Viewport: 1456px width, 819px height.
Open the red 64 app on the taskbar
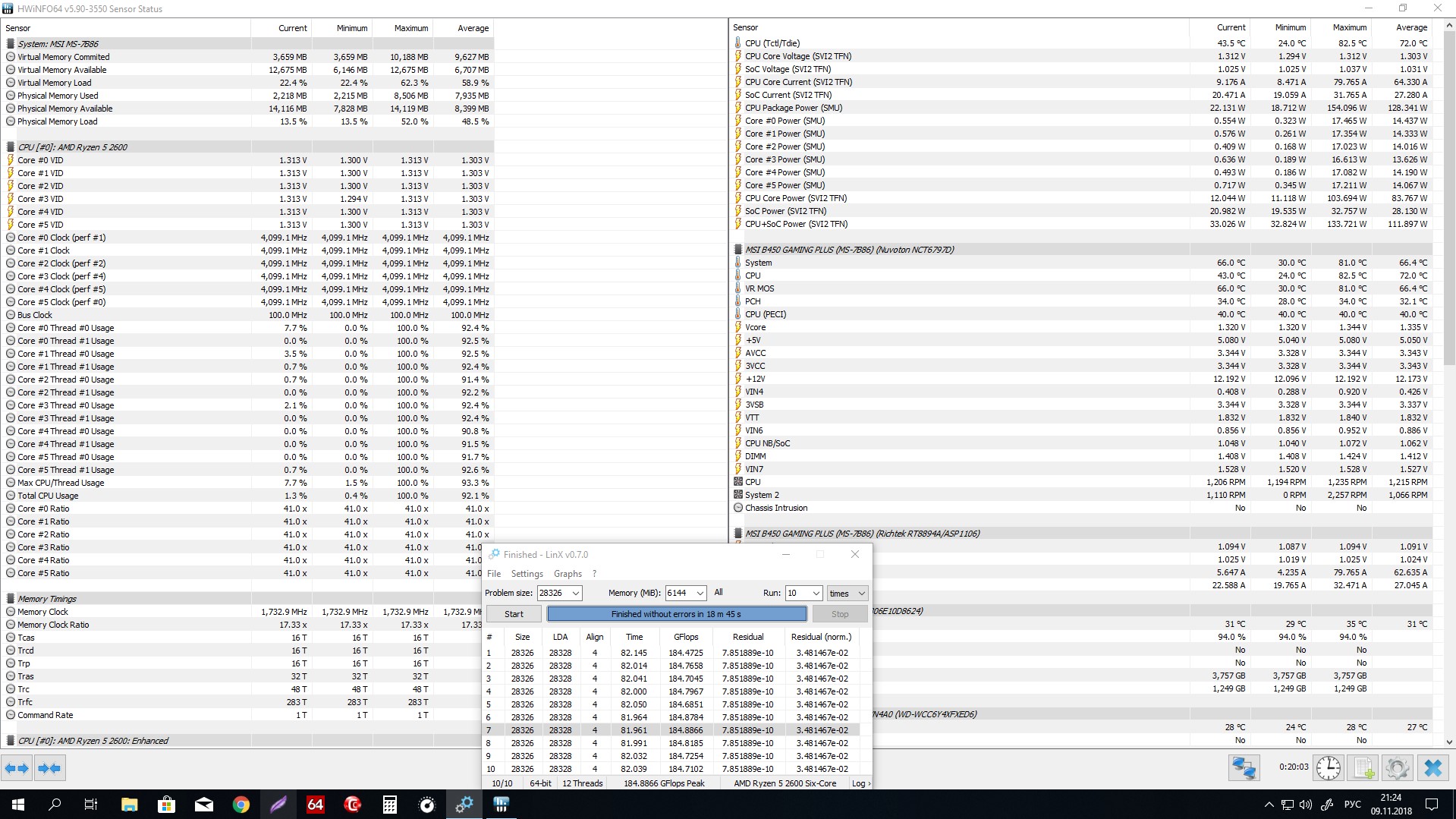[315, 805]
